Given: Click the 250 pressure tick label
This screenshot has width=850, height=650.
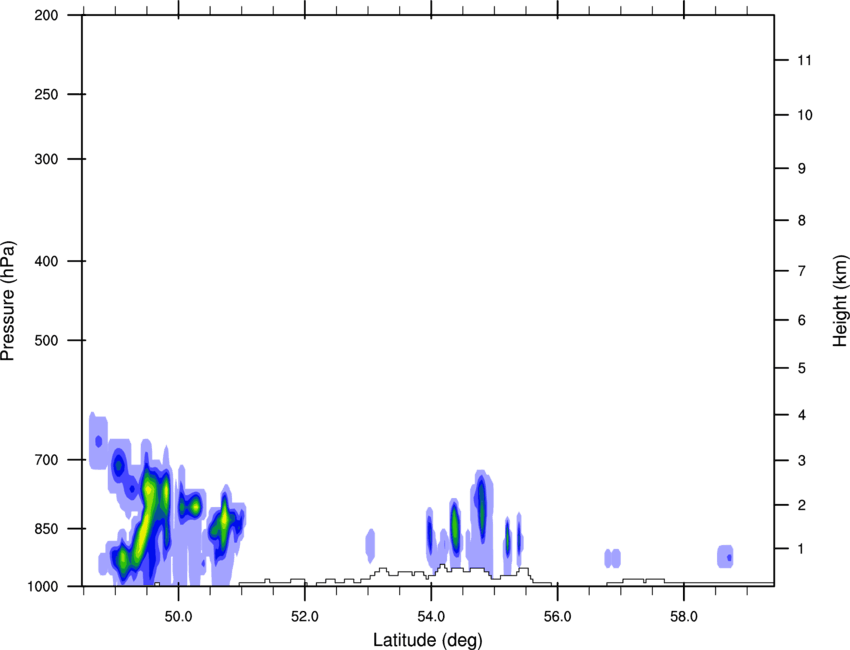Looking at the screenshot, I should pyautogui.click(x=47, y=94).
